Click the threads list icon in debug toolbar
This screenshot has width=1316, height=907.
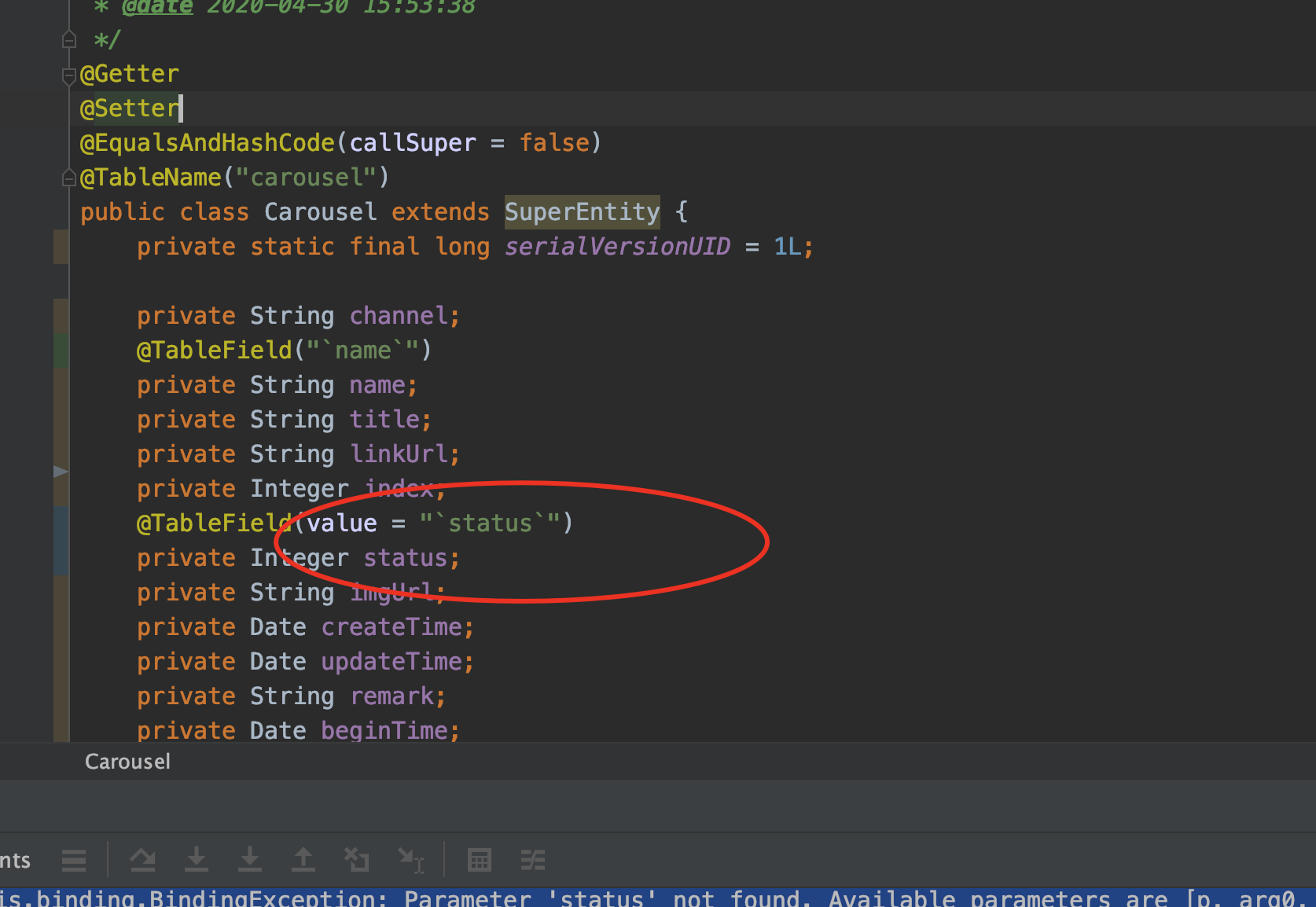(x=74, y=861)
